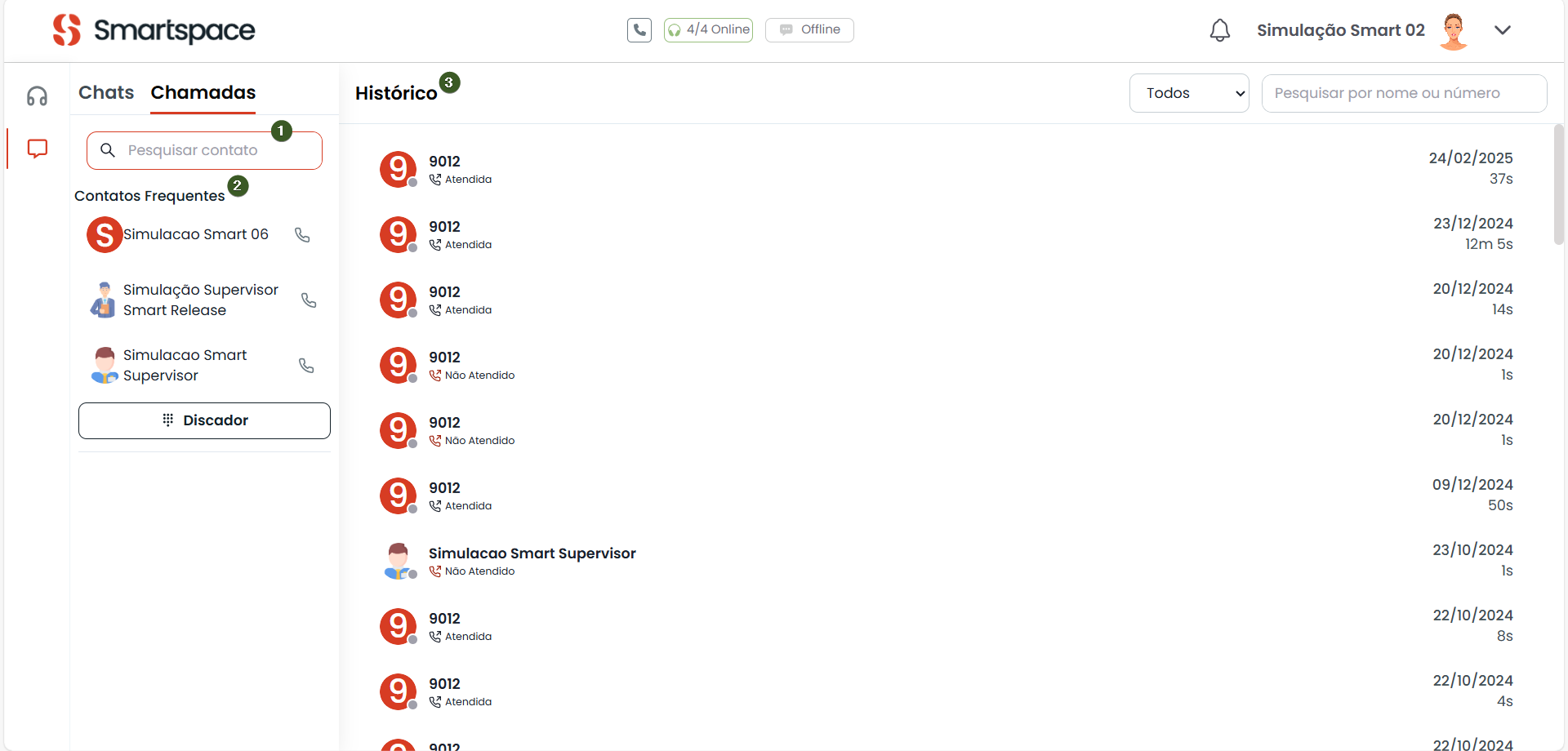Call Simulacao Smart 06 via phone icon
Screen dimensions: 1568x751
[x=302, y=235]
